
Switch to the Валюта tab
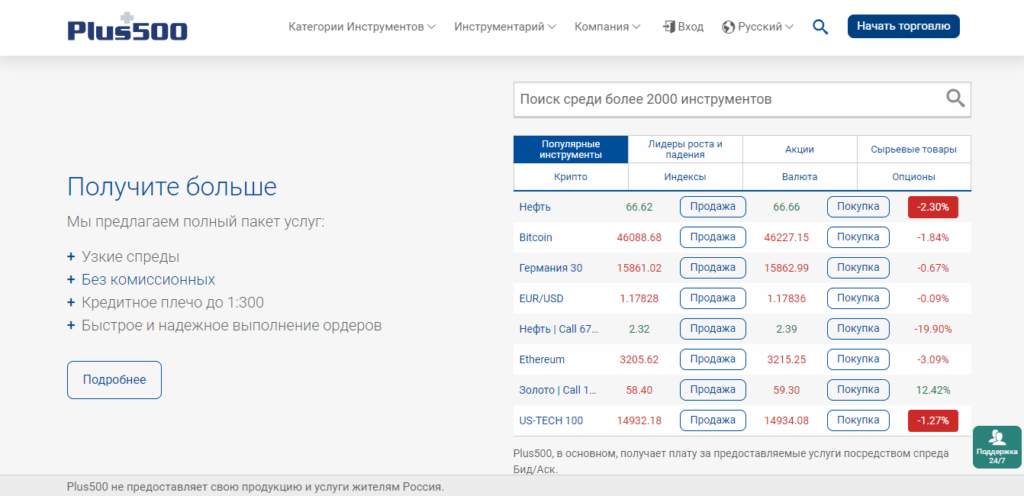(x=799, y=177)
